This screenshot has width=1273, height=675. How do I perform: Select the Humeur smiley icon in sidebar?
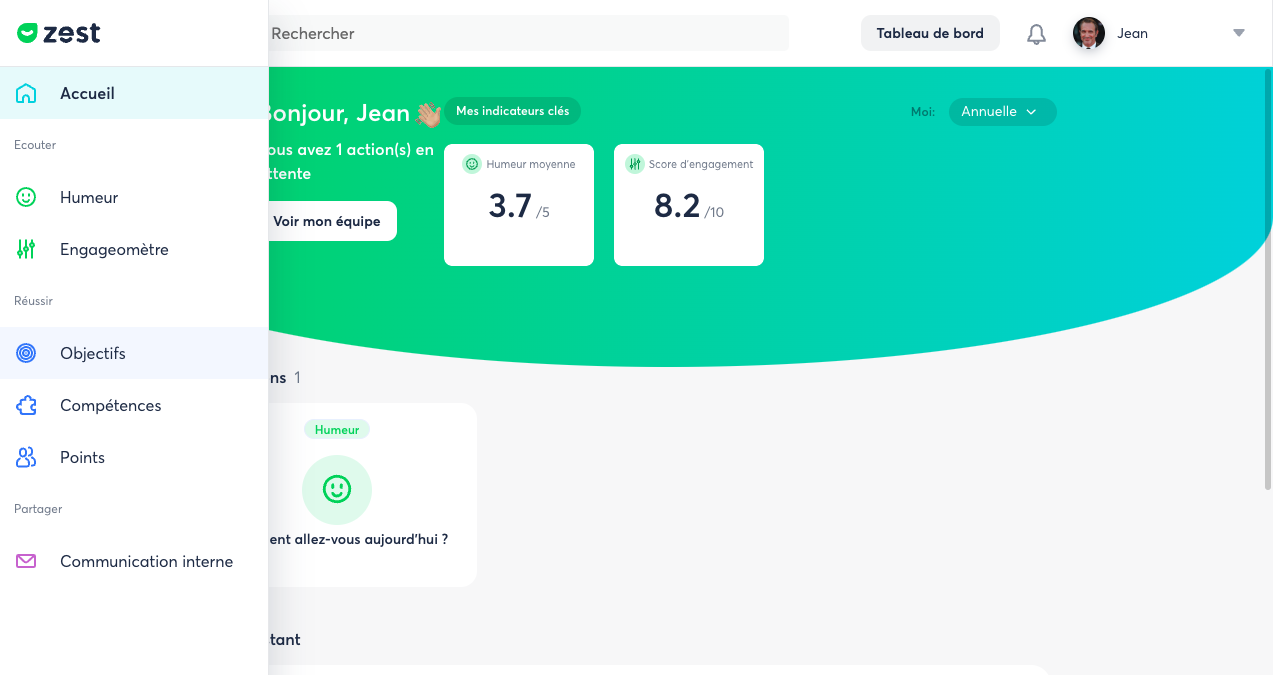point(26,197)
